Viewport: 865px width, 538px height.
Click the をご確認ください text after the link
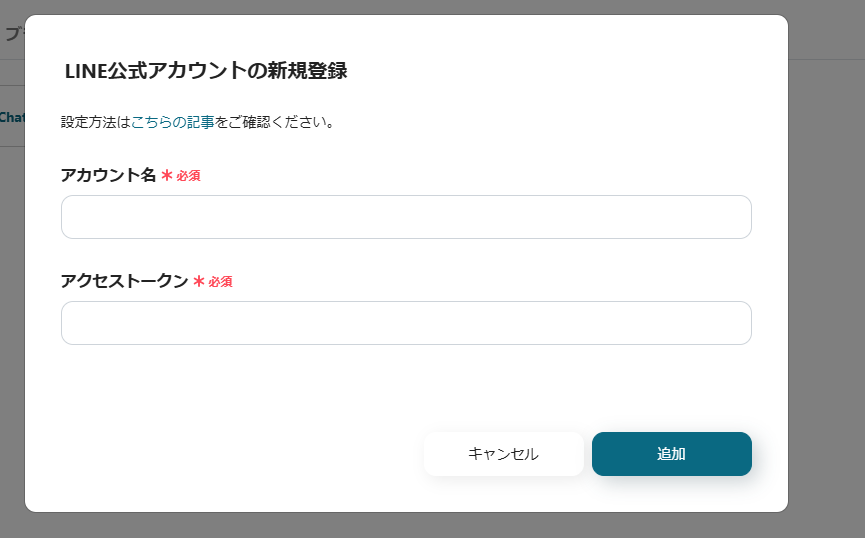(x=274, y=123)
